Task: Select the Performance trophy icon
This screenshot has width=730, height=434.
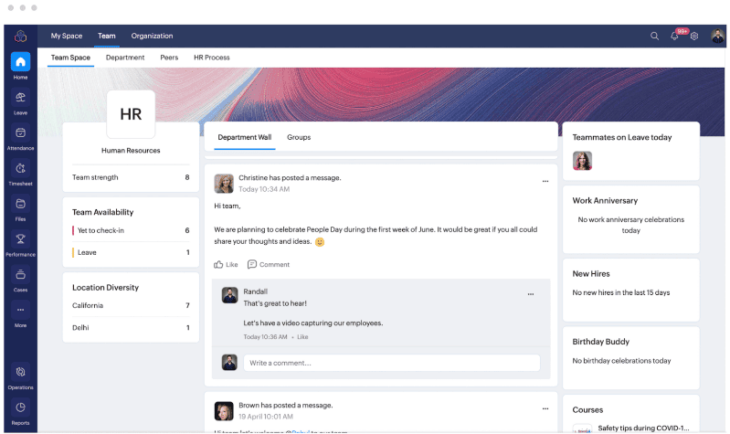Action: click(20, 241)
